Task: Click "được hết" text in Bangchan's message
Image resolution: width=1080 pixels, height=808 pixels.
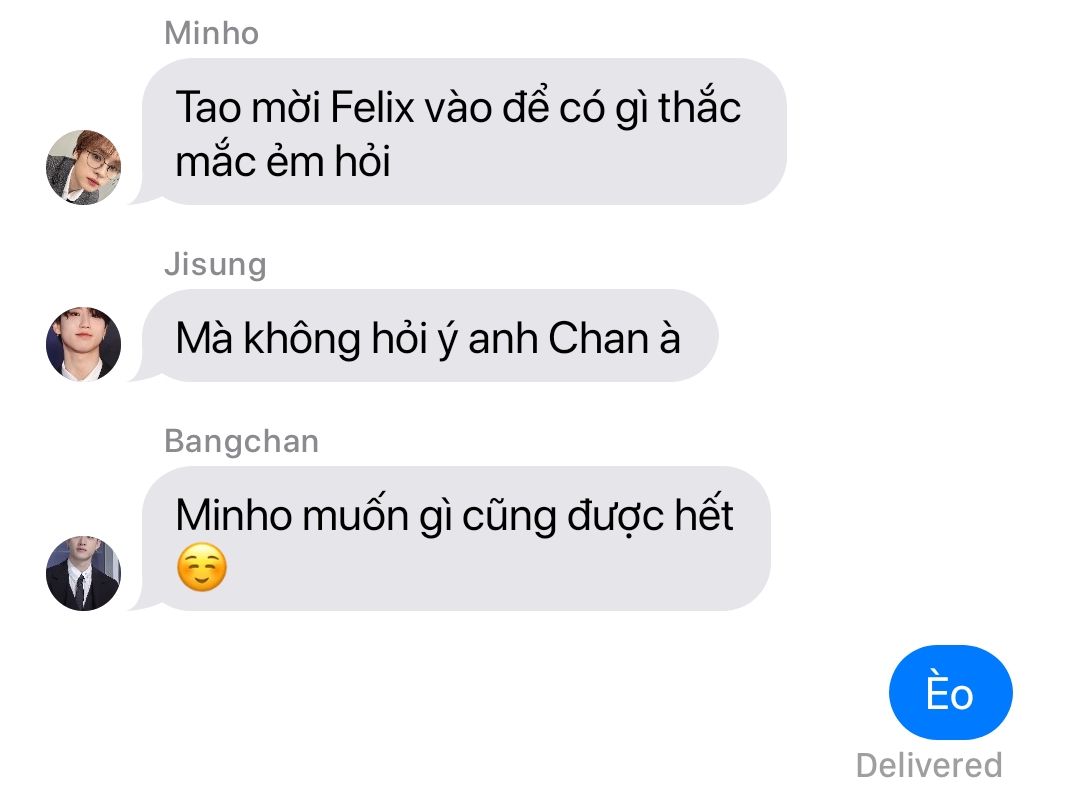Action: [650, 515]
